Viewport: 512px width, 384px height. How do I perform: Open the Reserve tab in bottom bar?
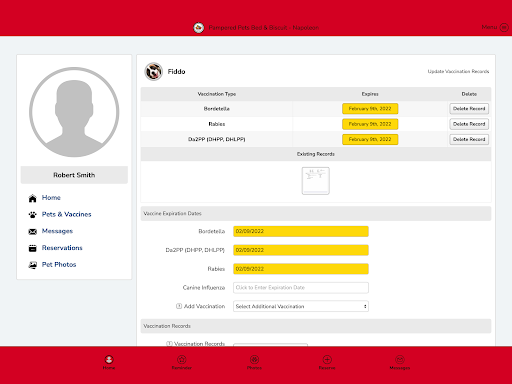tap(327, 362)
